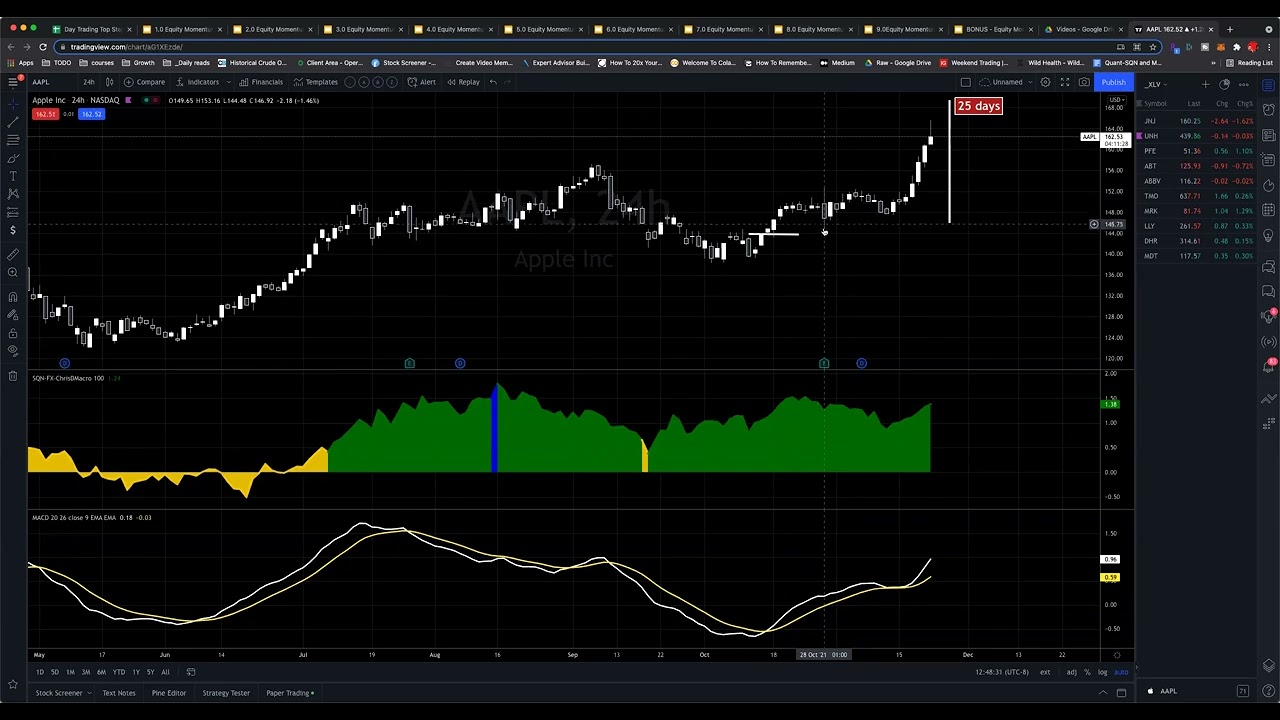Take a chart snapshot with camera icon
The width and height of the screenshot is (1280, 720).
(x=1084, y=82)
